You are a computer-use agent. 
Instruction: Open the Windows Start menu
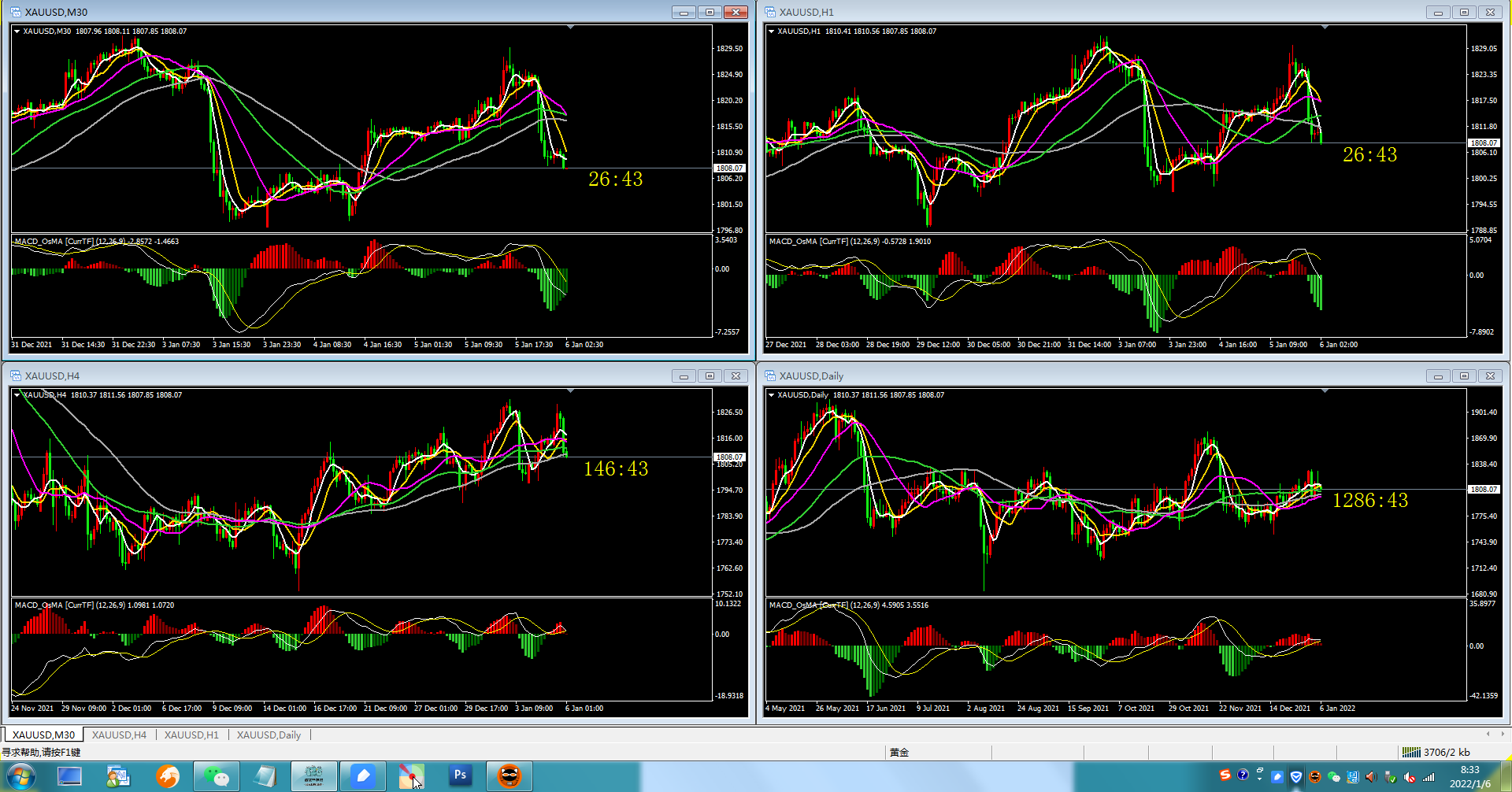20,776
